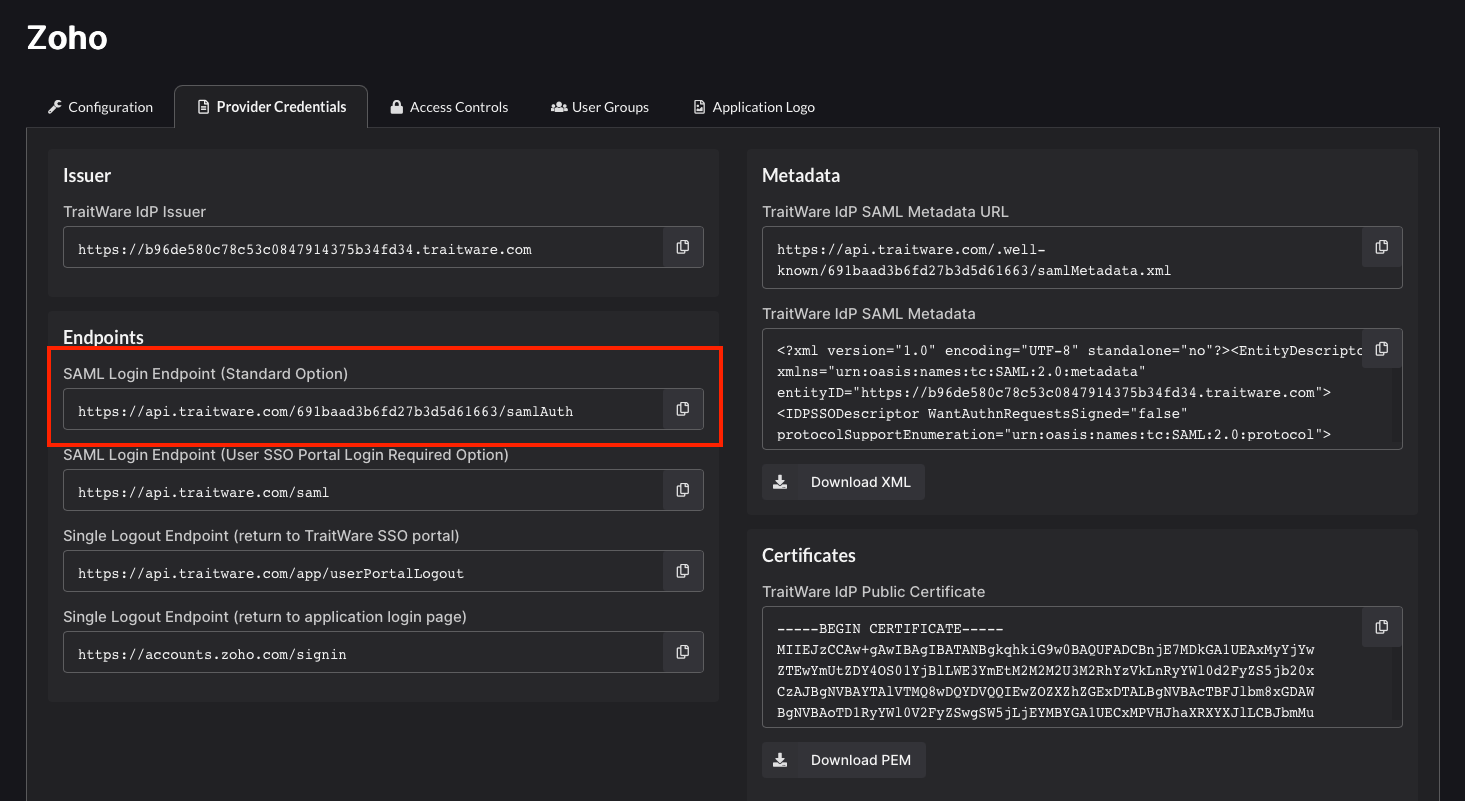Image resolution: width=1465 pixels, height=801 pixels.
Task: Copy the userPortalLogout endpoint URL
Action: click(x=683, y=571)
